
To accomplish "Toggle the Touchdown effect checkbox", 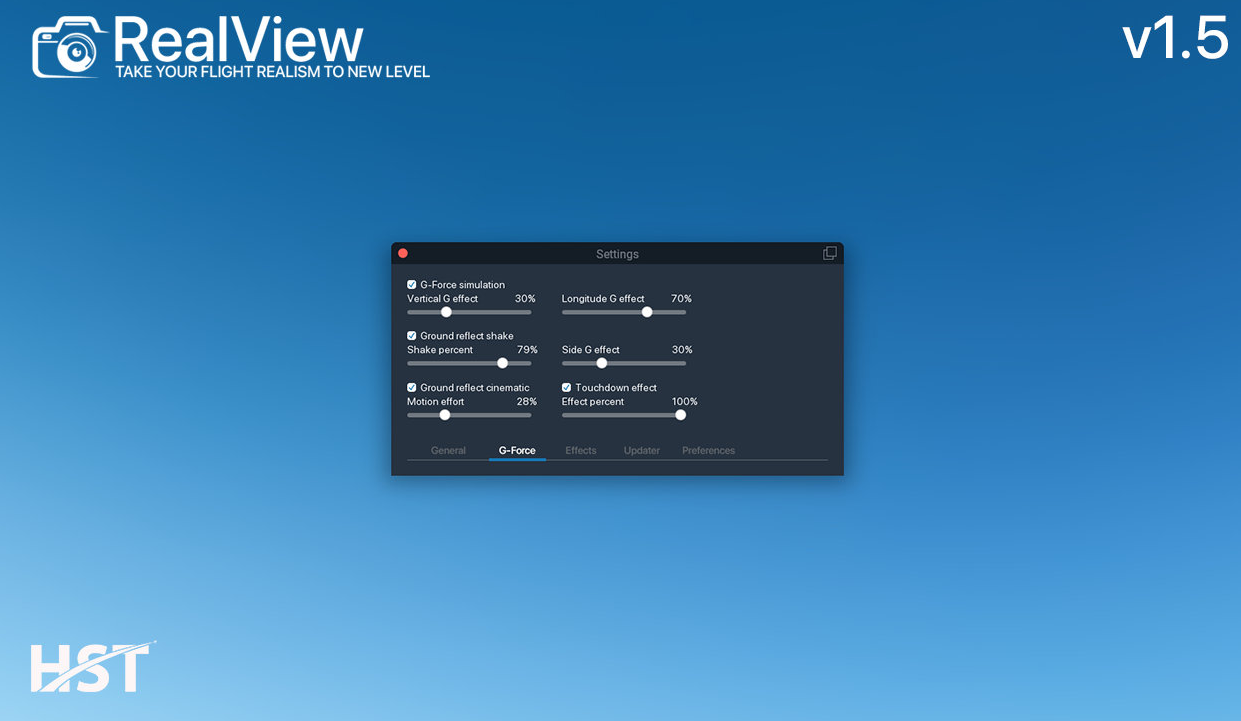I will coord(566,387).
